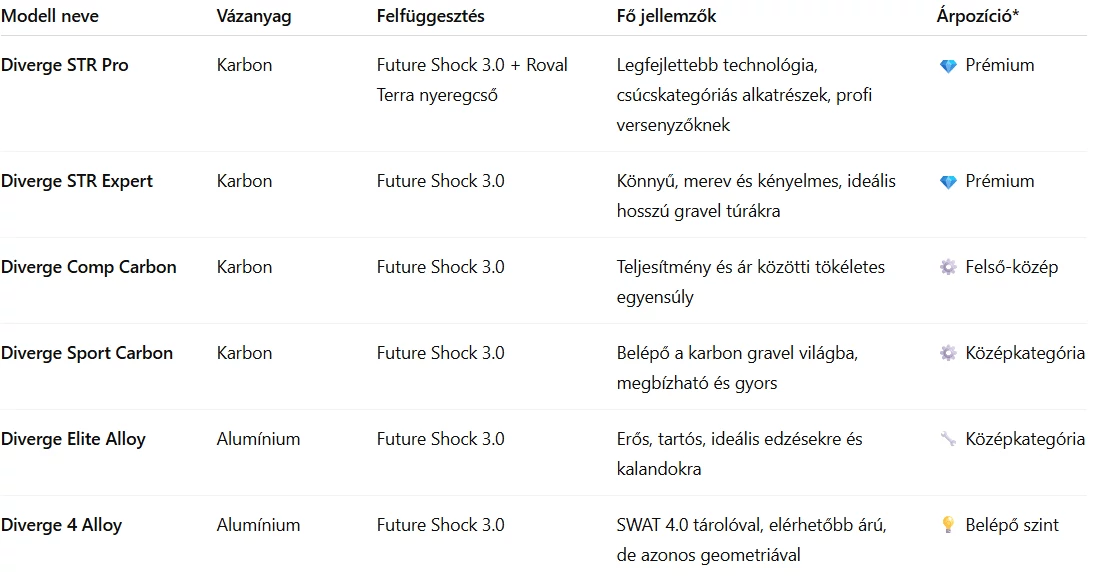Click the Diverge Comp Carbon model name
The width and height of the screenshot is (1096, 577).
click(x=89, y=268)
